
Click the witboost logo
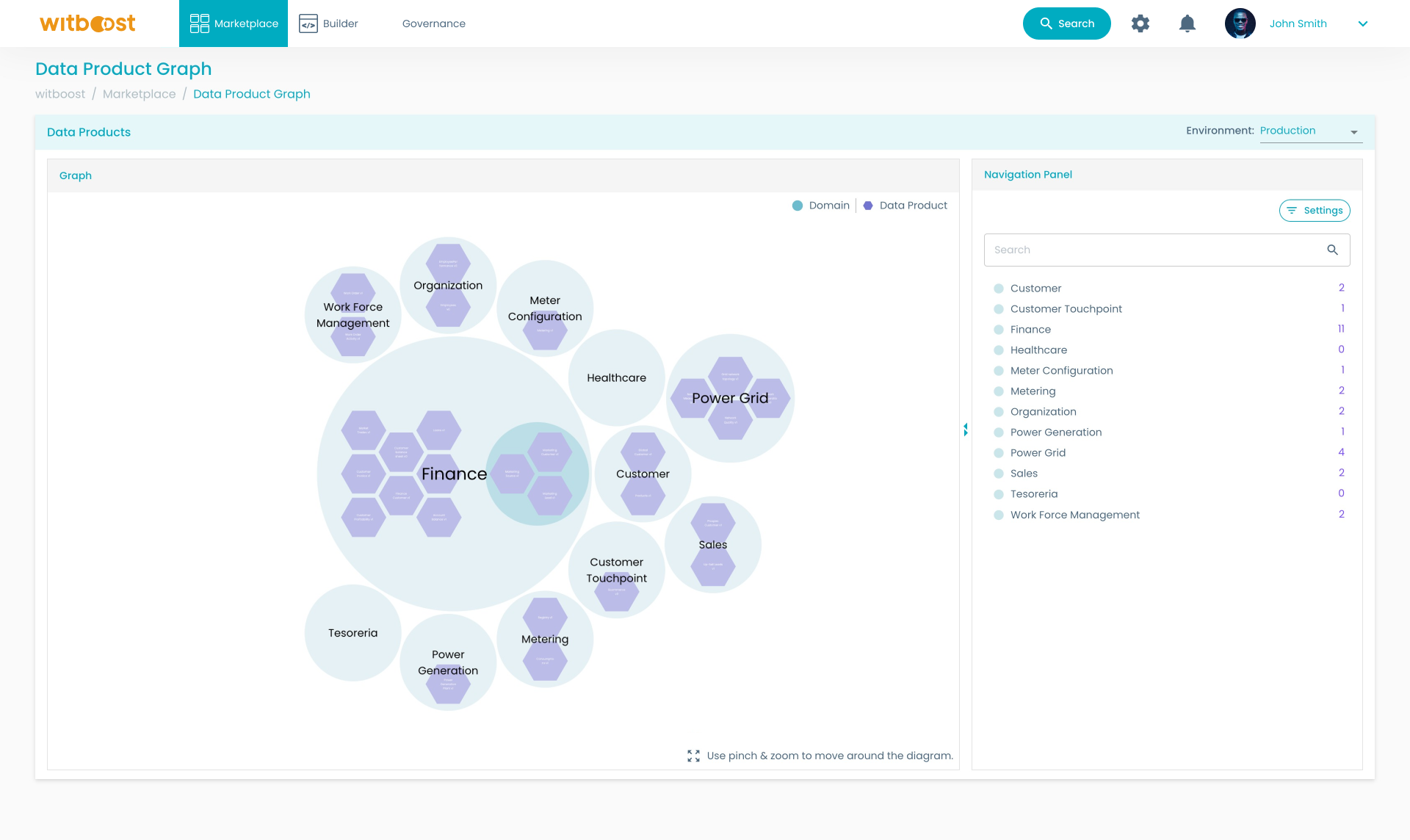(87, 23)
